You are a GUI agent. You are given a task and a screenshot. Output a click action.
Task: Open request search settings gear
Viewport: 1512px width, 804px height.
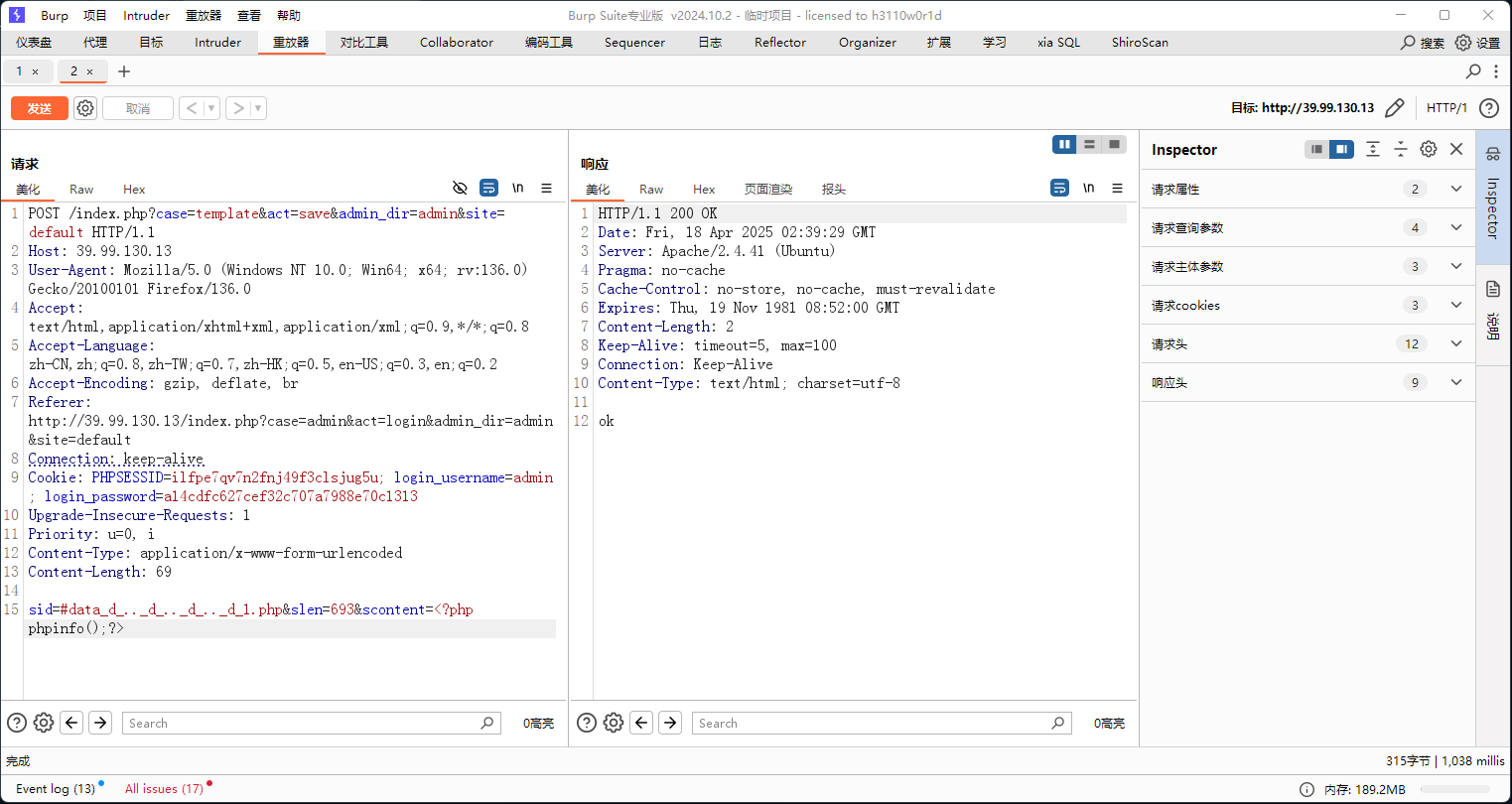(x=44, y=723)
